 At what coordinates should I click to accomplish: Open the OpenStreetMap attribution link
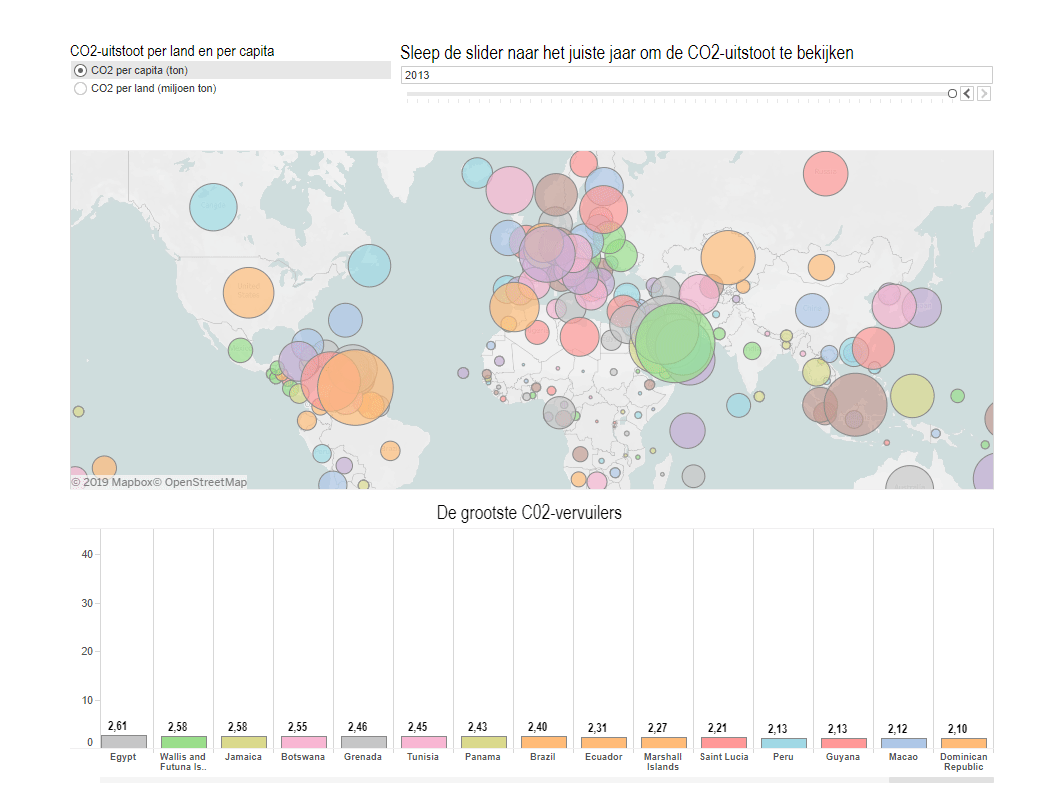205,482
